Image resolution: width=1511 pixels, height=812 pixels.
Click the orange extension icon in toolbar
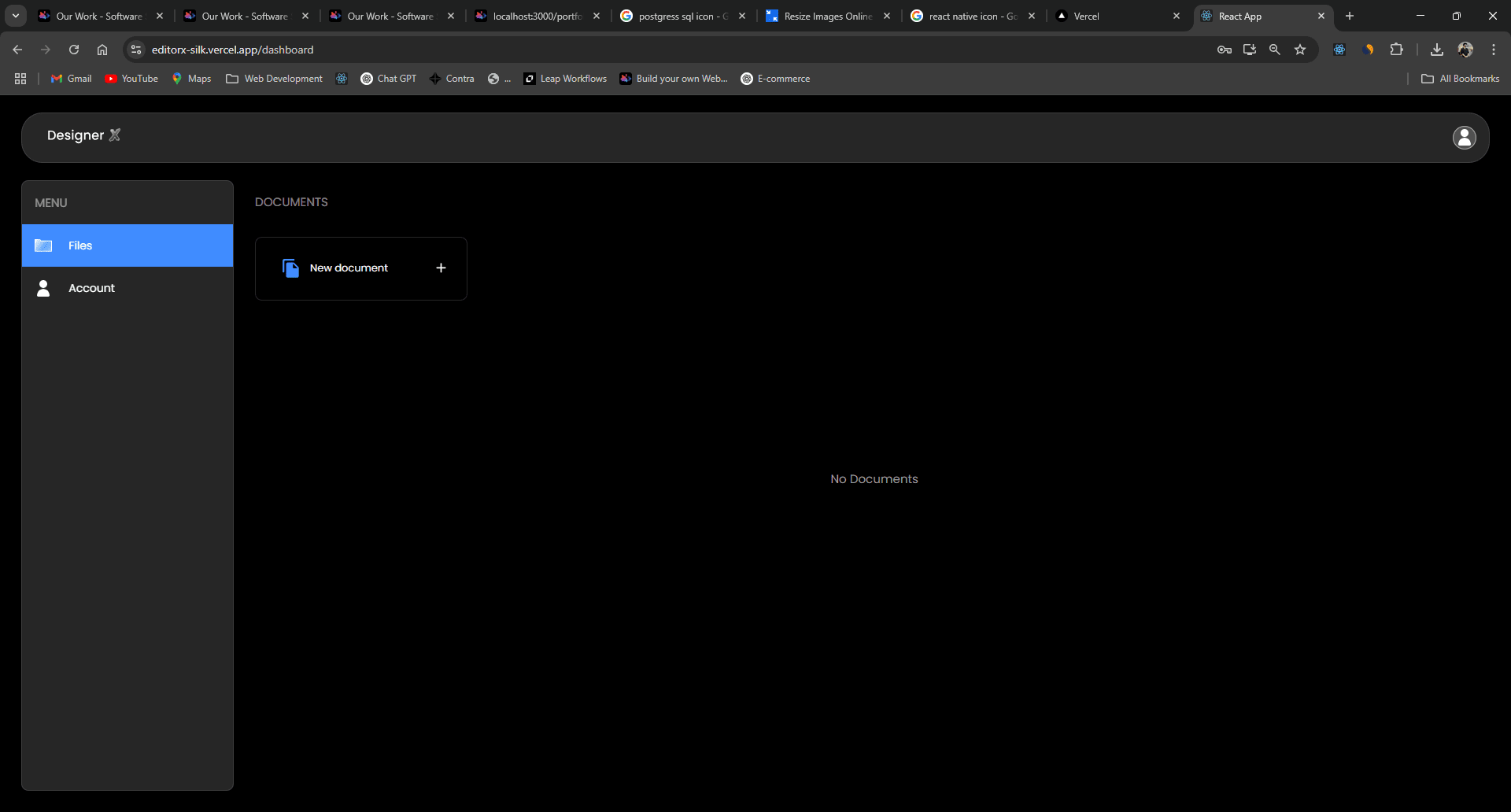[1369, 50]
